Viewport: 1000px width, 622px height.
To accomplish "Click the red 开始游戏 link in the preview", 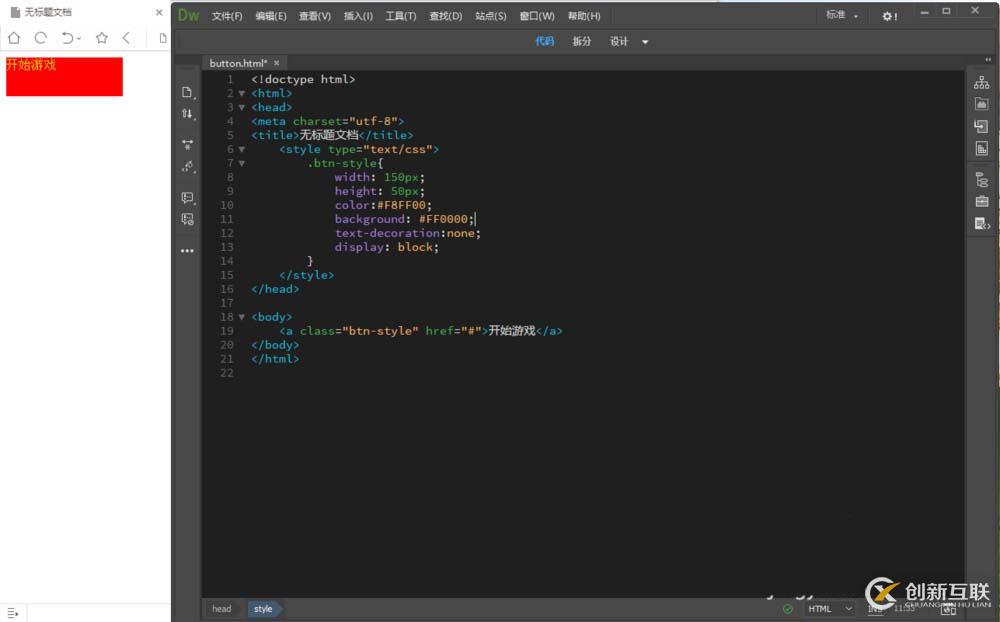I will [30, 65].
